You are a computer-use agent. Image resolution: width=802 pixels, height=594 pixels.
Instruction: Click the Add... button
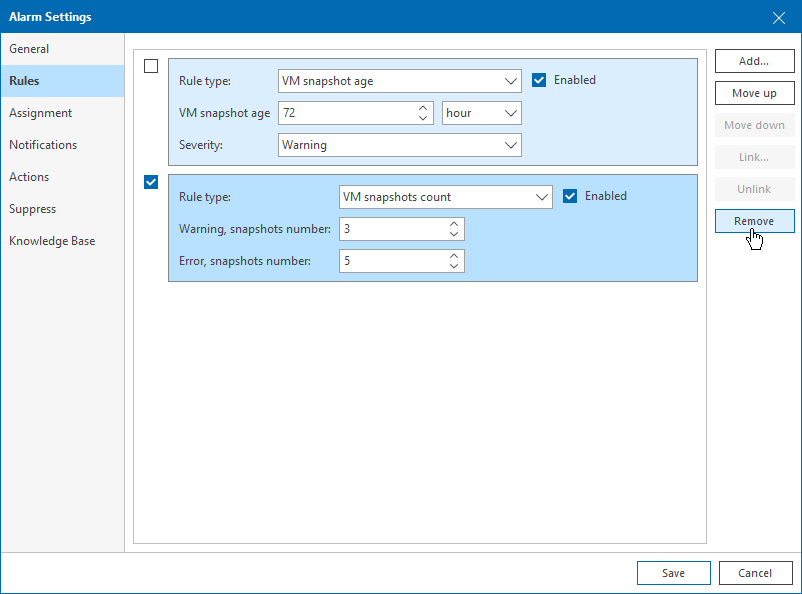coord(754,61)
